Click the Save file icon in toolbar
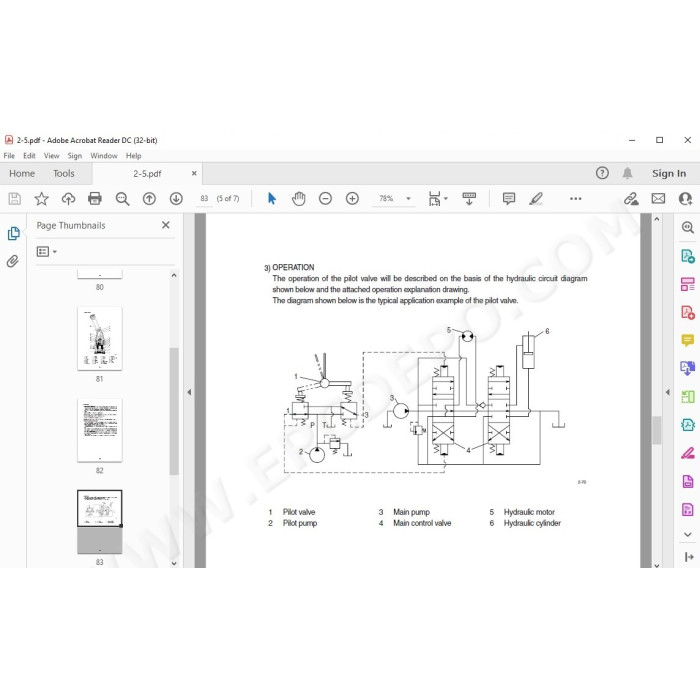This screenshot has height=700, width=700. [x=15, y=199]
